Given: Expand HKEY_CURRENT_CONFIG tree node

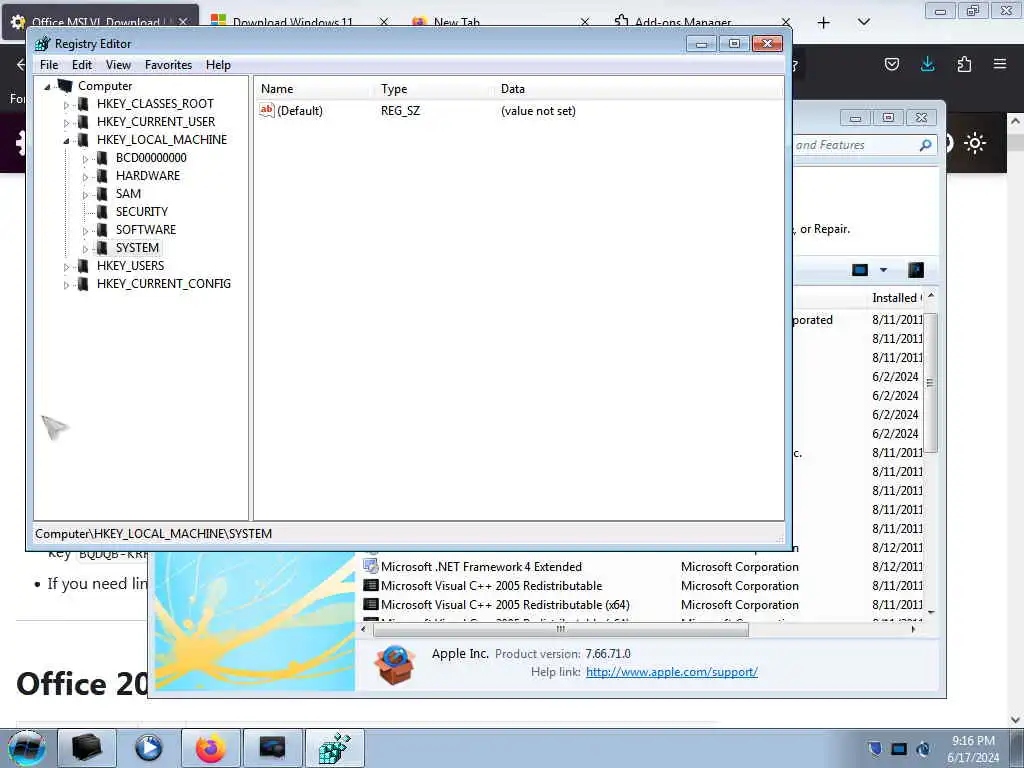Looking at the screenshot, I should 66,285.
